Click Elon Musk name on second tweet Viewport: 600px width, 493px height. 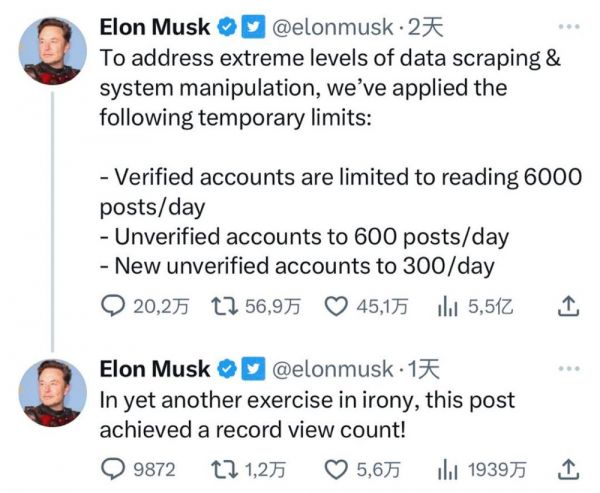tap(154, 369)
